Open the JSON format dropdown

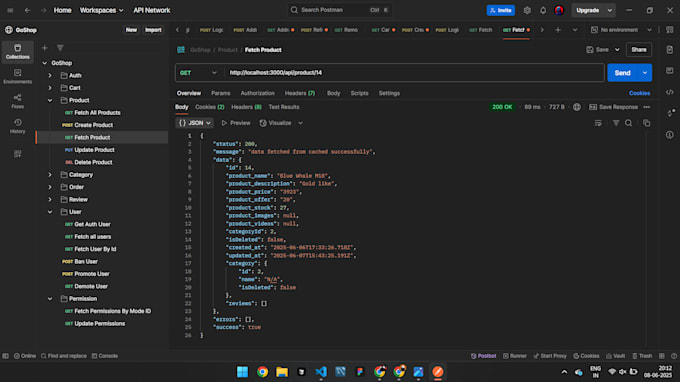[195, 123]
